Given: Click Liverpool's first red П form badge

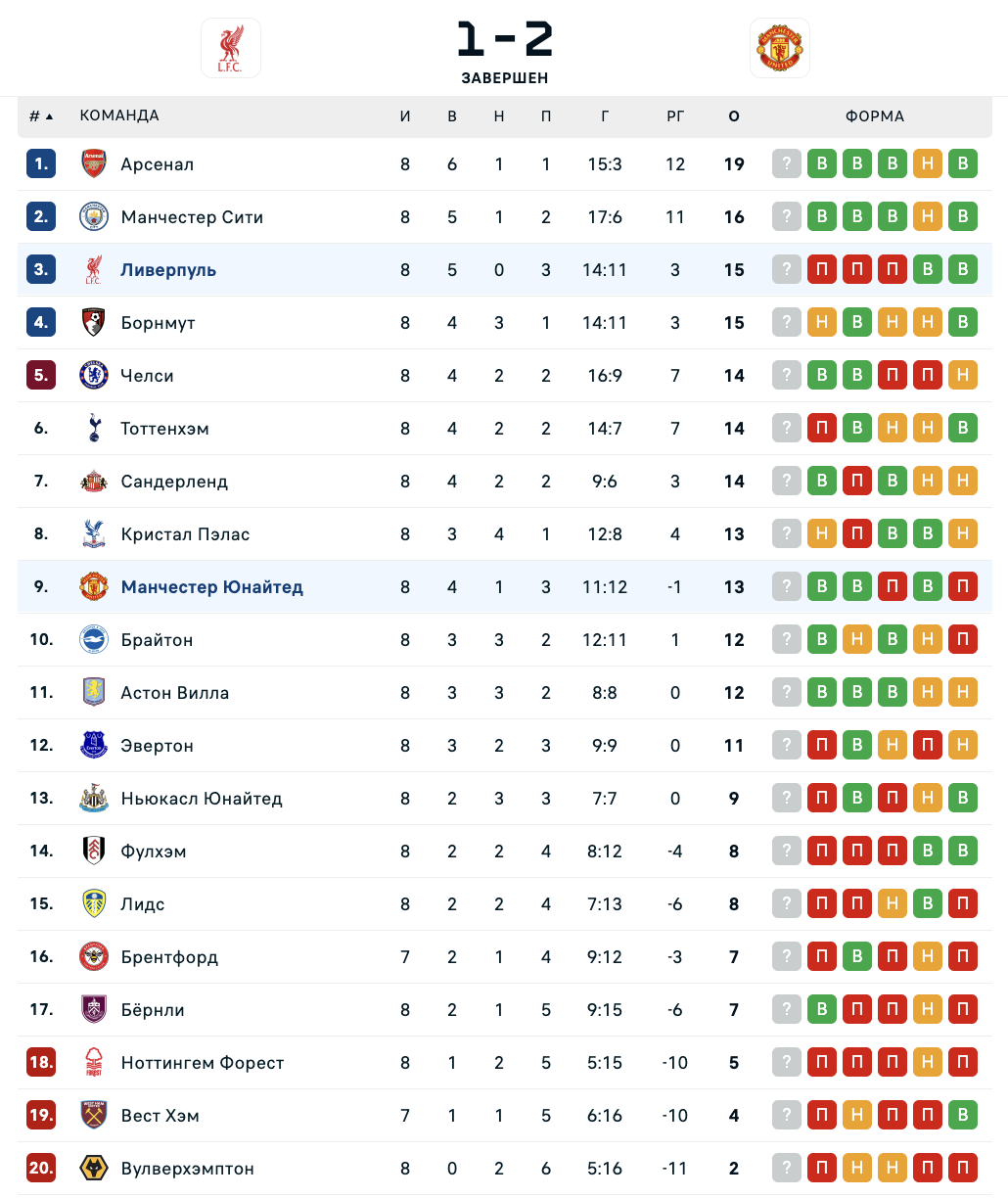Looking at the screenshot, I should click(822, 270).
